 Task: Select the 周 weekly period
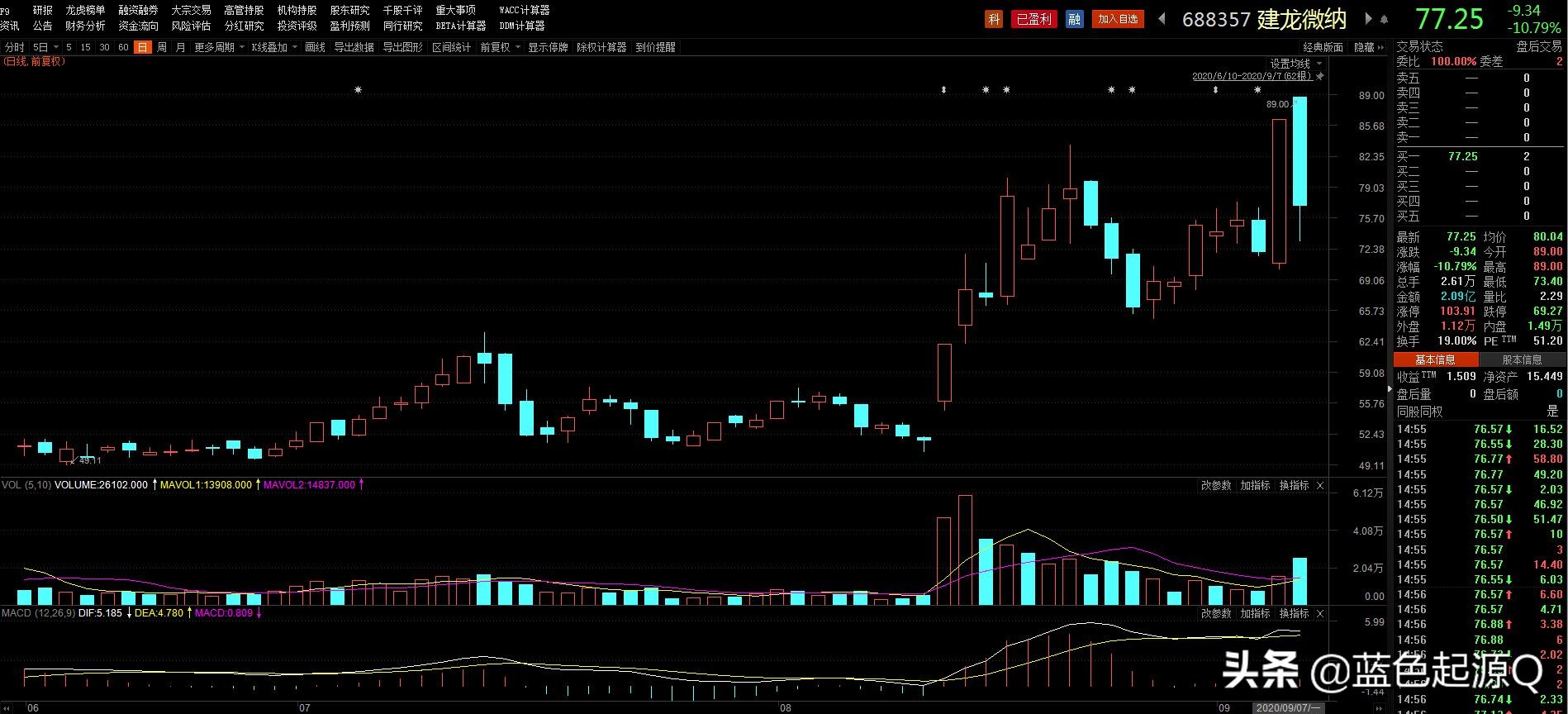[x=162, y=48]
